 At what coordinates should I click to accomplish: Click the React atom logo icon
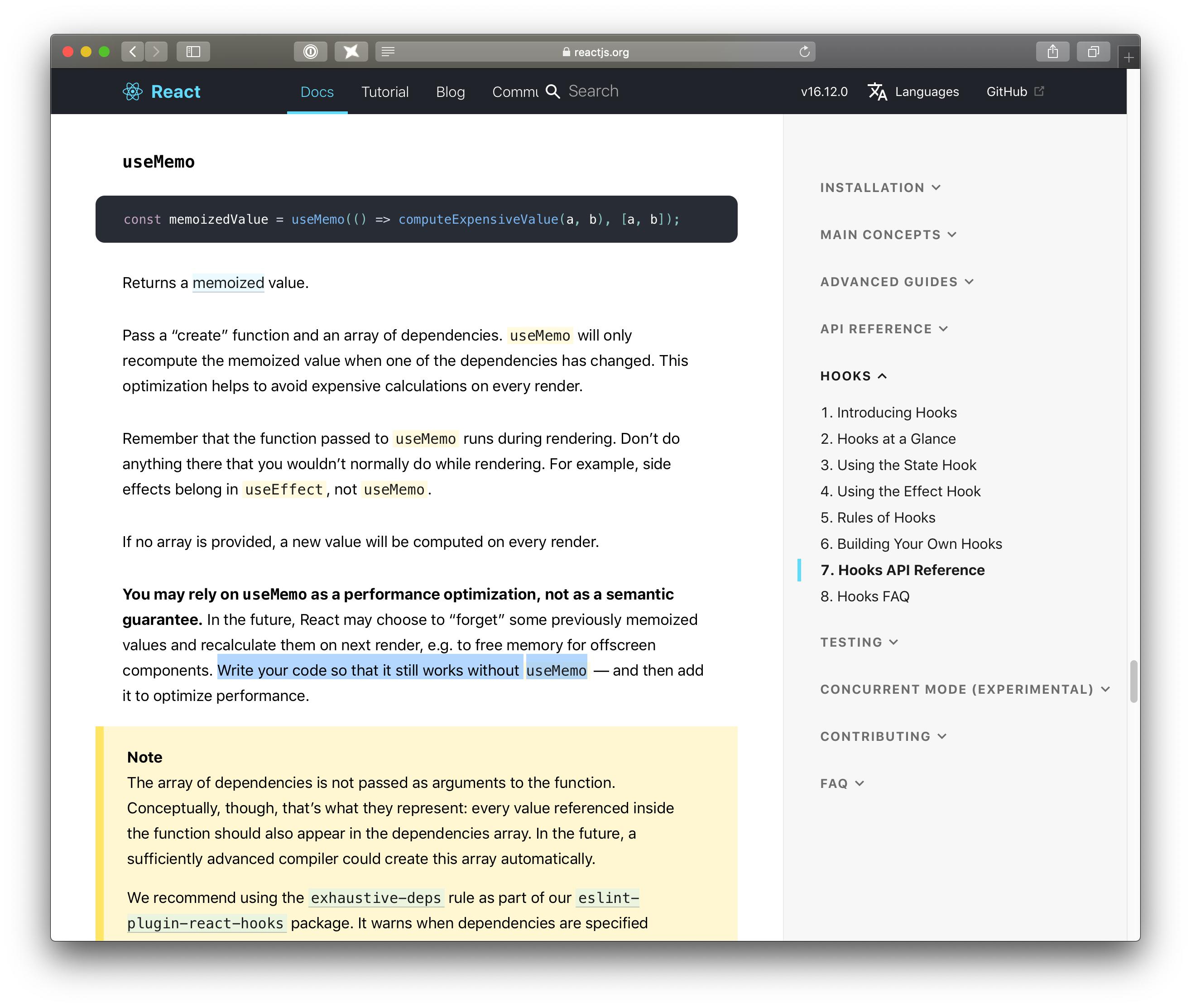click(132, 91)
